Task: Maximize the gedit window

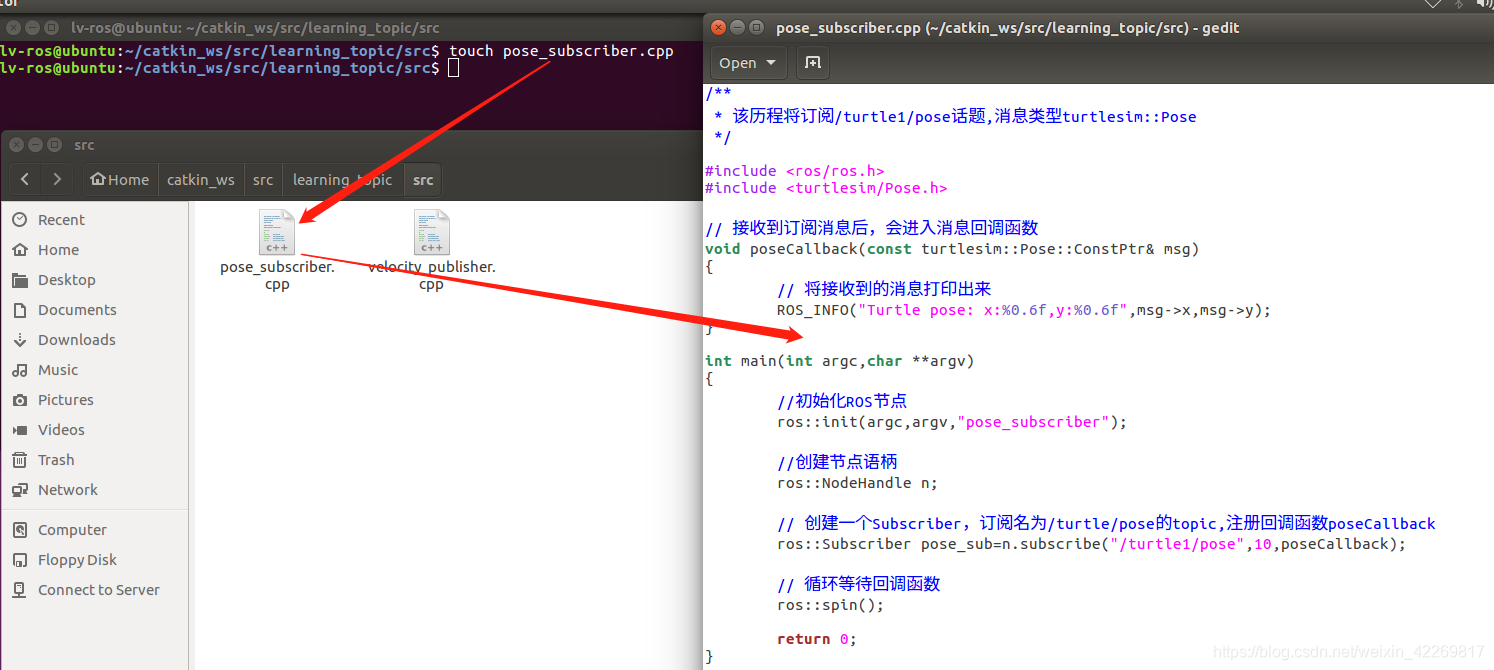Action: 756,27
